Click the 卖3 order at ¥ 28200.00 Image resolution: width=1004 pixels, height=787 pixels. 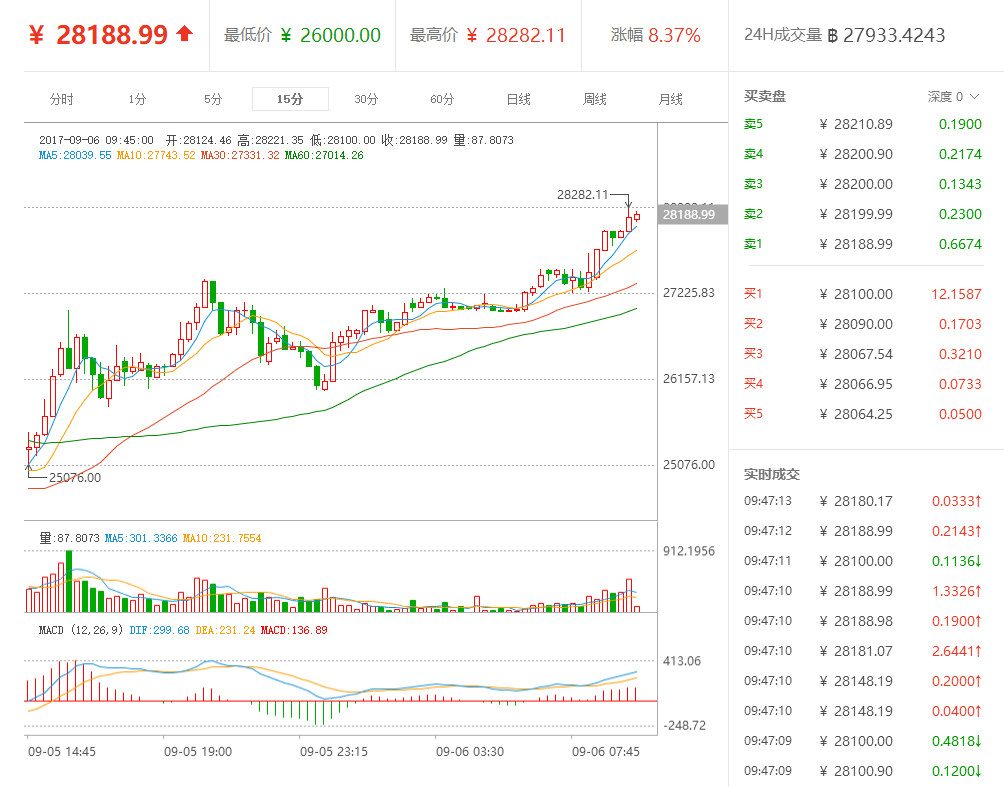[x=863, y=184]
